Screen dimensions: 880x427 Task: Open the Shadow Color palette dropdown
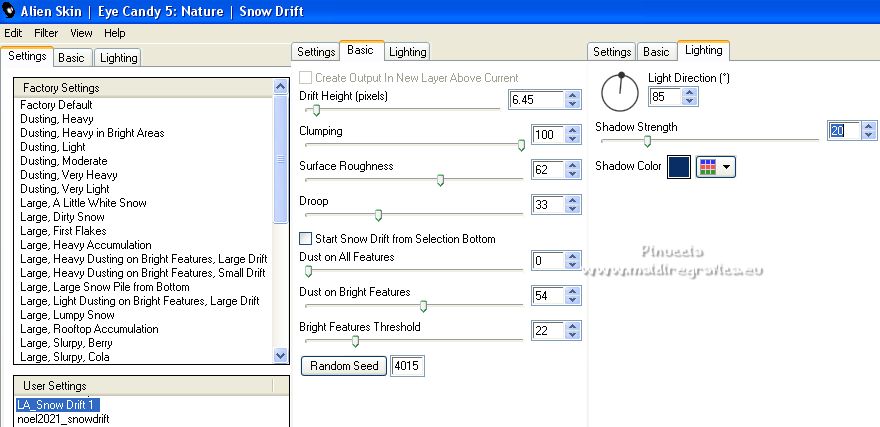716,167
